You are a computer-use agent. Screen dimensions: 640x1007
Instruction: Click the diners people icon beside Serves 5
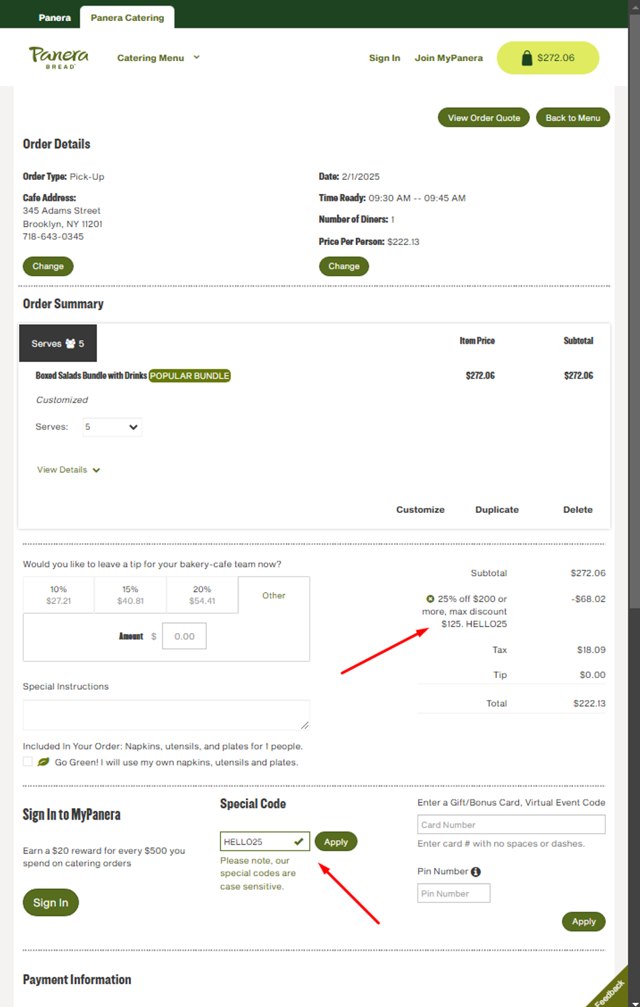[71, 344]
